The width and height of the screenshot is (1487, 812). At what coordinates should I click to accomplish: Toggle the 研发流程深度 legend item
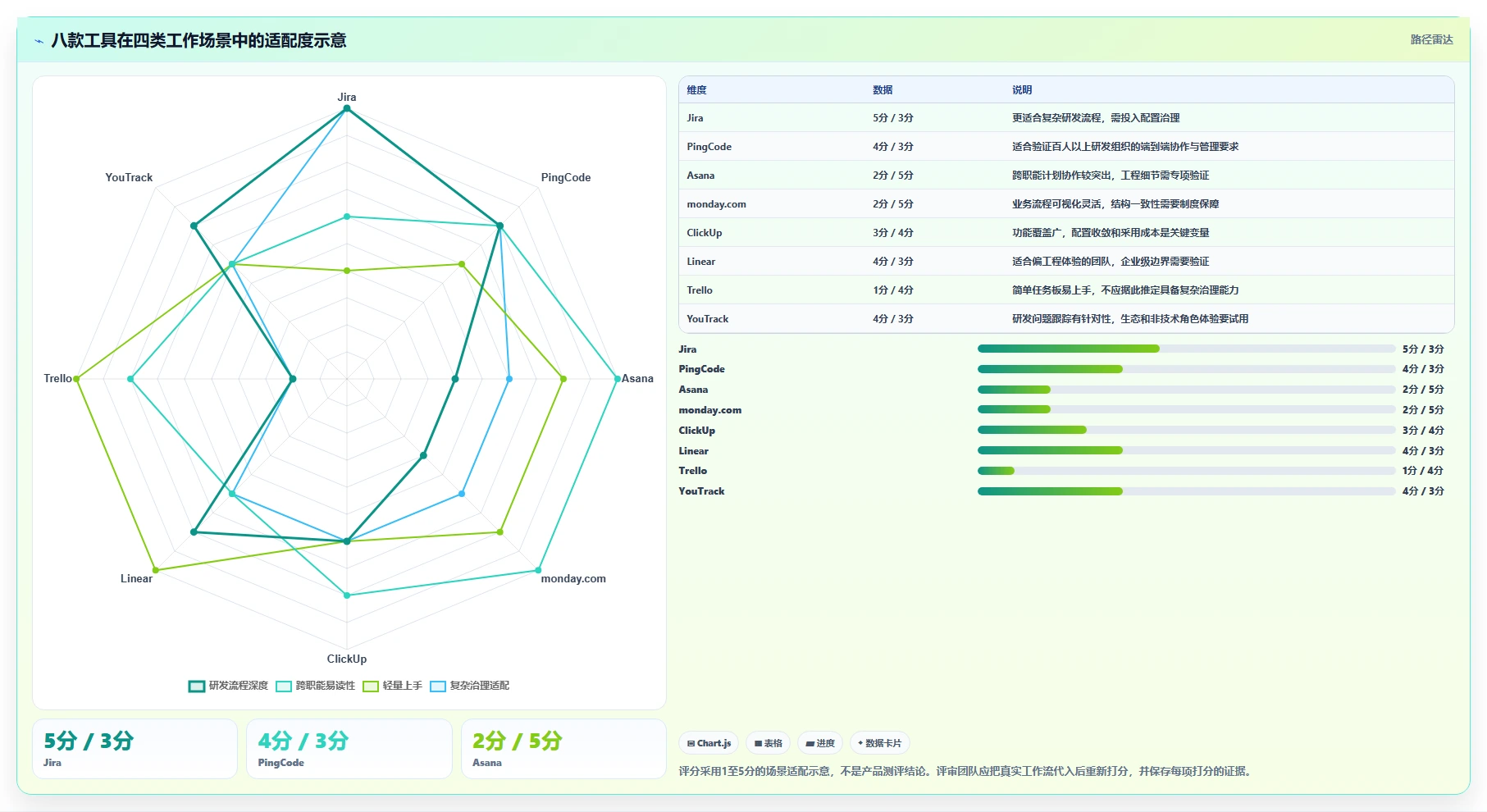point(228,686)
